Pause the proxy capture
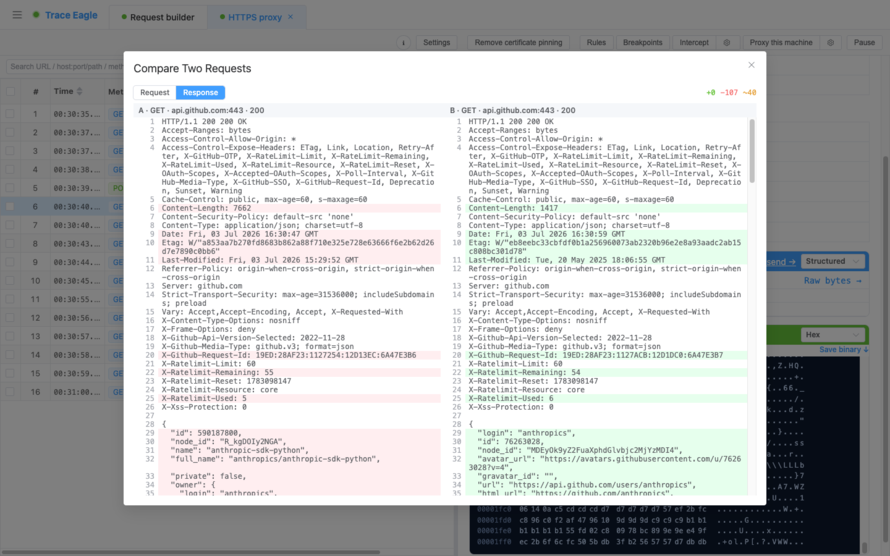 coord(864,43)
